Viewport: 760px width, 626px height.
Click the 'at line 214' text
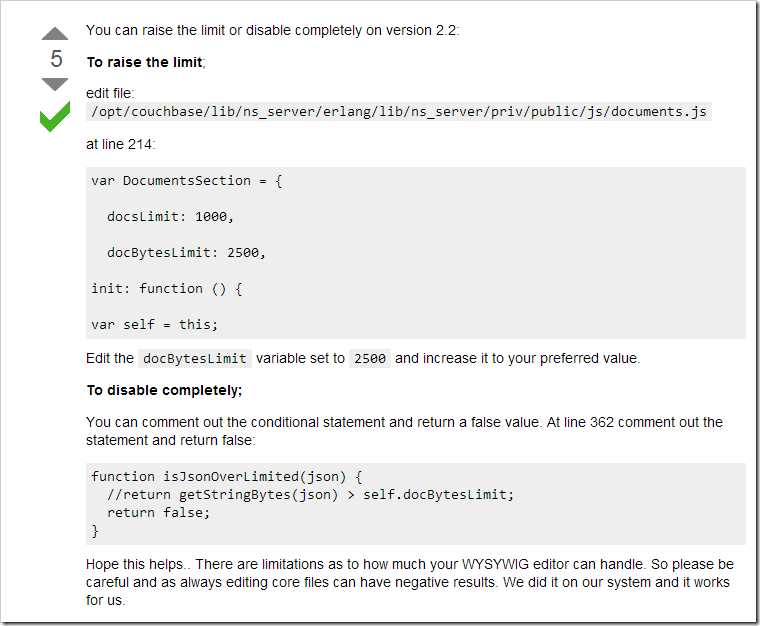pos(120,144)
